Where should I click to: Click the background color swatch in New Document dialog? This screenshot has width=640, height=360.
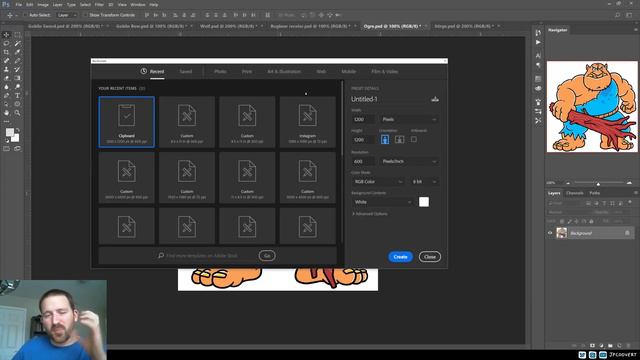(x=424, y=202)
